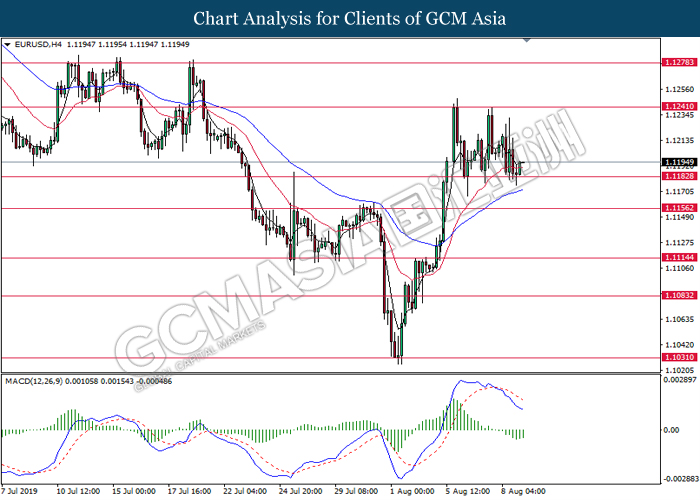Image resolution: width=700 pixels, height=500 pixels.
Task: Click the chart shift marker triangle at top
Action: pos(526,40)
